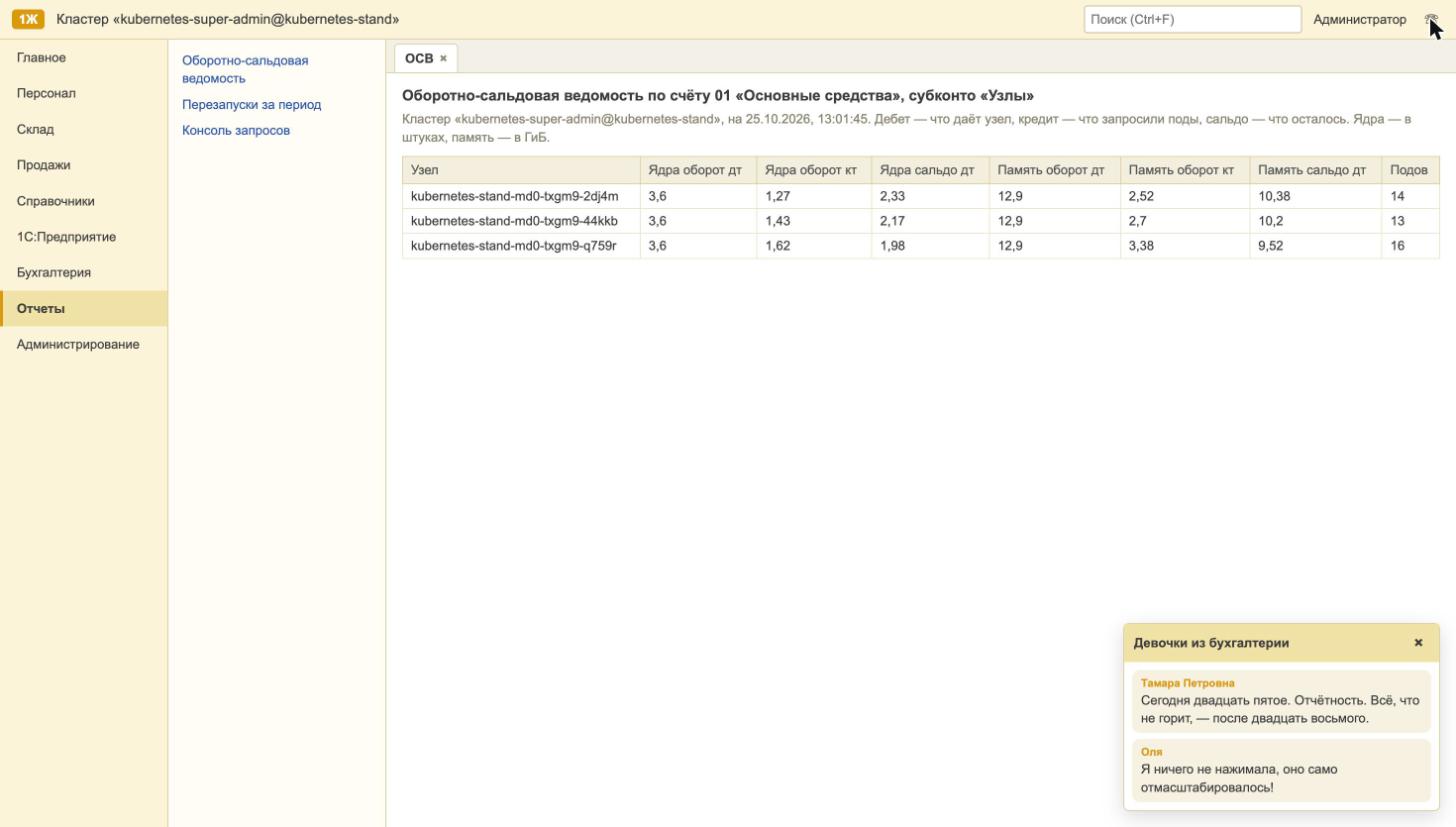
Task: Click the telephone icon beside Администратор
Action: coord(1431,19)
